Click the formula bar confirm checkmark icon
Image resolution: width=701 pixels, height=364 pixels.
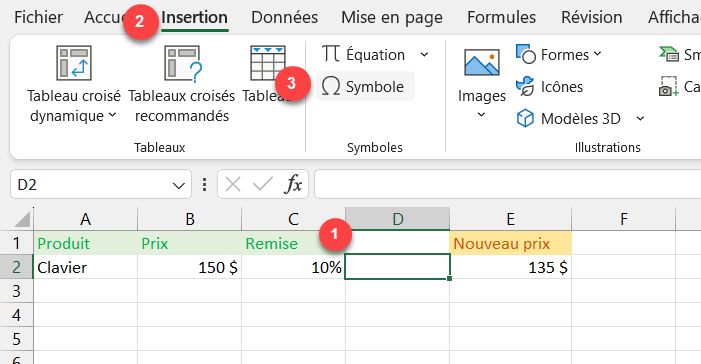click(262, 184)
